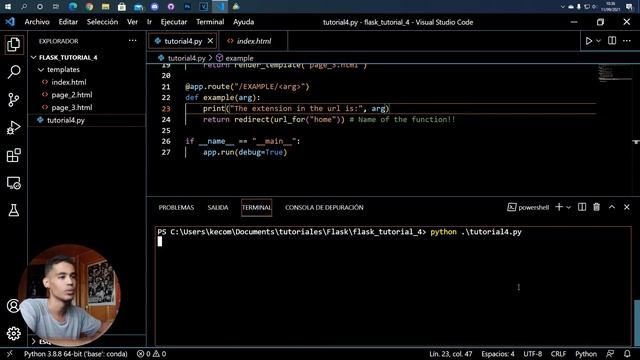Image resolution: width=640 pixels, height=360 pixels.
Task: Change indentation via Espacios: 4
Action: tap(498, 353)
